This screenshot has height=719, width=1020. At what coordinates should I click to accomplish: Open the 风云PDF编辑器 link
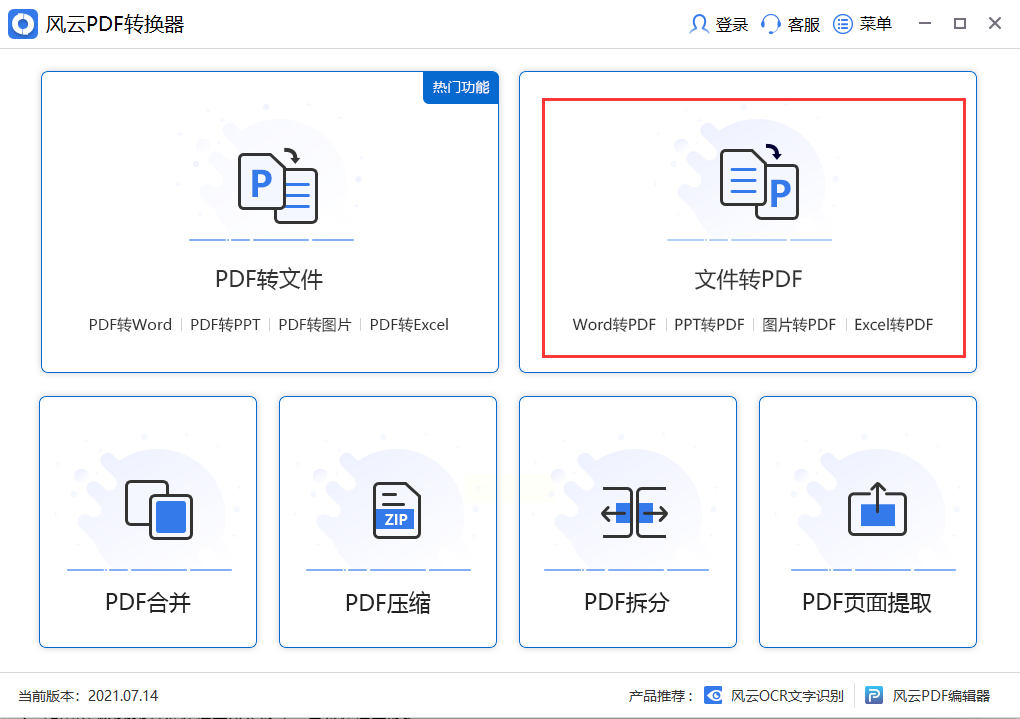941,696
